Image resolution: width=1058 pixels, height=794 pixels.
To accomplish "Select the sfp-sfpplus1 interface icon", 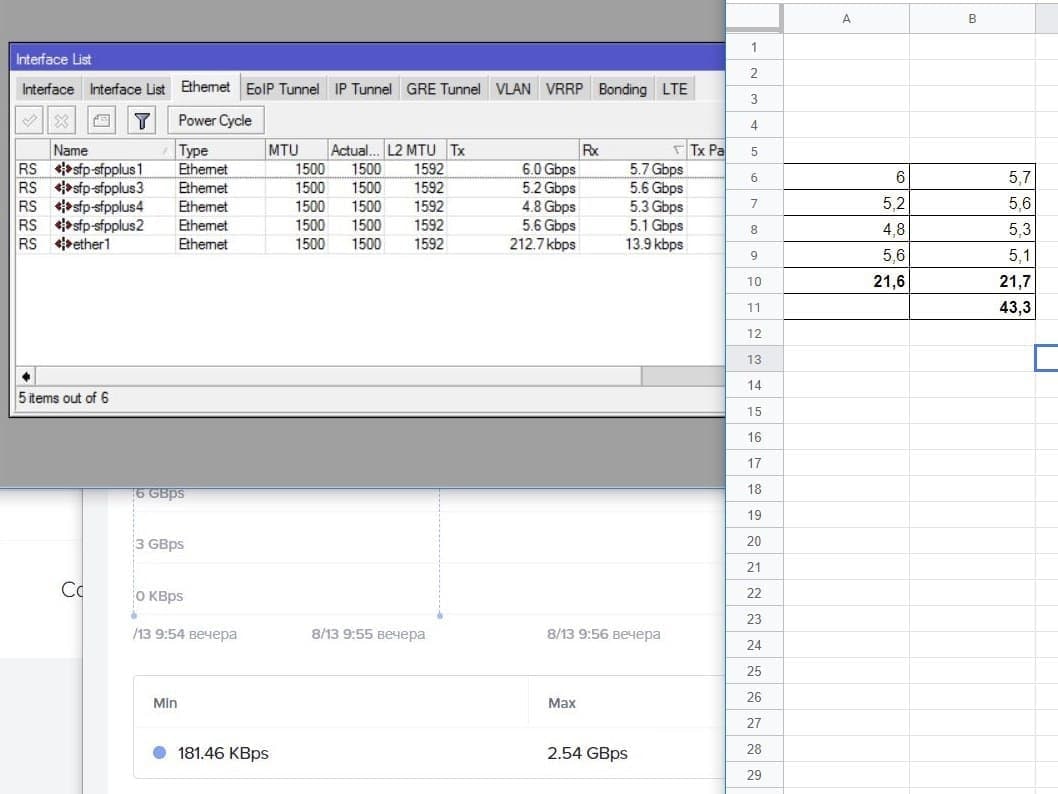I will pos(63,169).
